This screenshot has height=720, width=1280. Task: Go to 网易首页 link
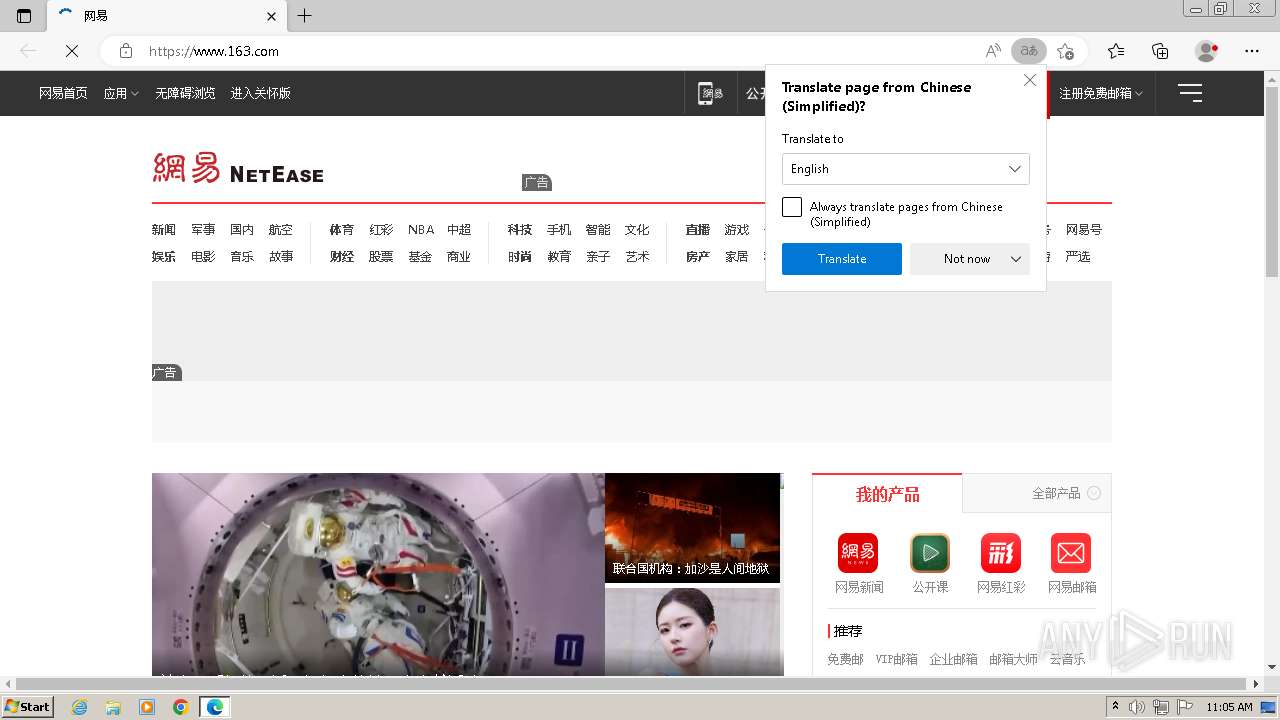63,93
